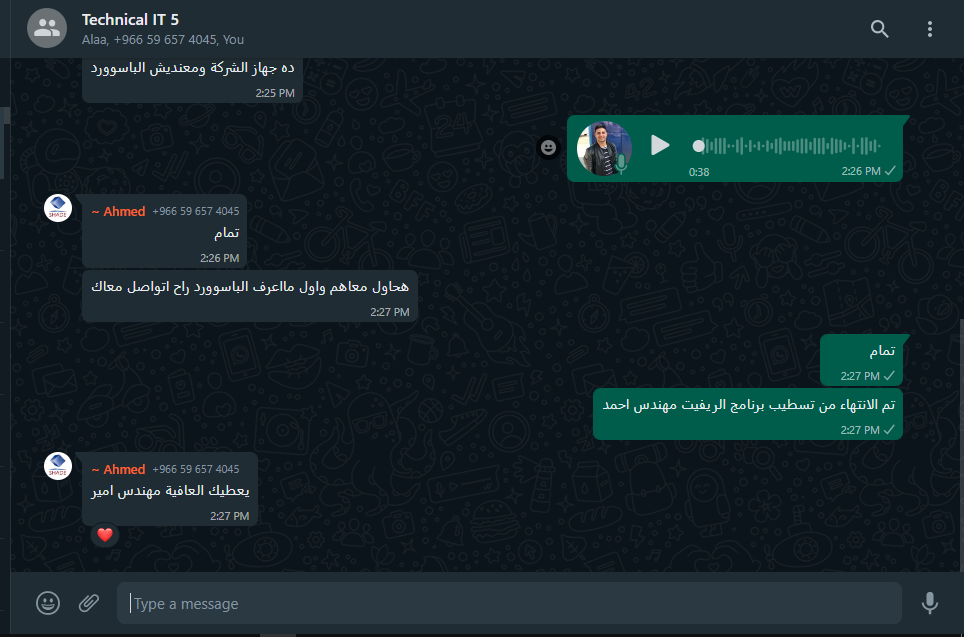Open group info via Technical IT 5 title
The width and height of the screenshot is (964, 637).
[130, 20]
